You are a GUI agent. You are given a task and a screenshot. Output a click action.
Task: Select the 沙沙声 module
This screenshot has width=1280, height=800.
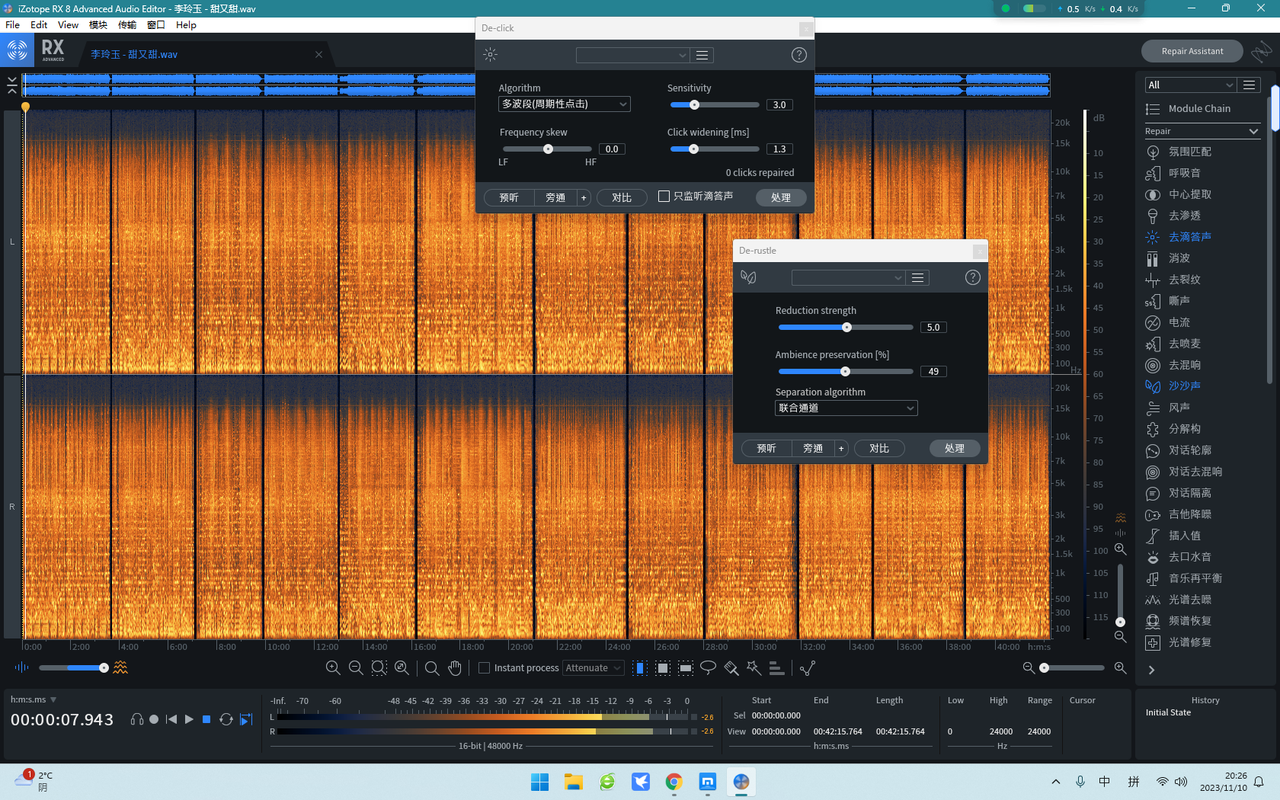pos(1185,386)
